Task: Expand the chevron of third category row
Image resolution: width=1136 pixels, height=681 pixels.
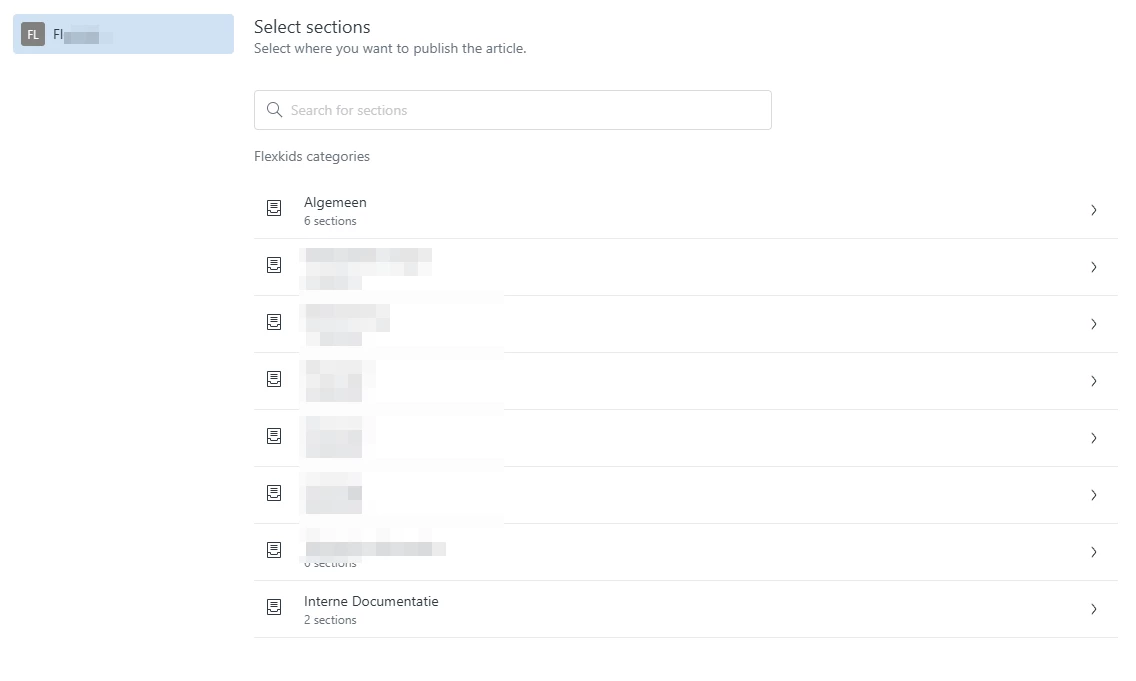Action: coord(1093,324)
